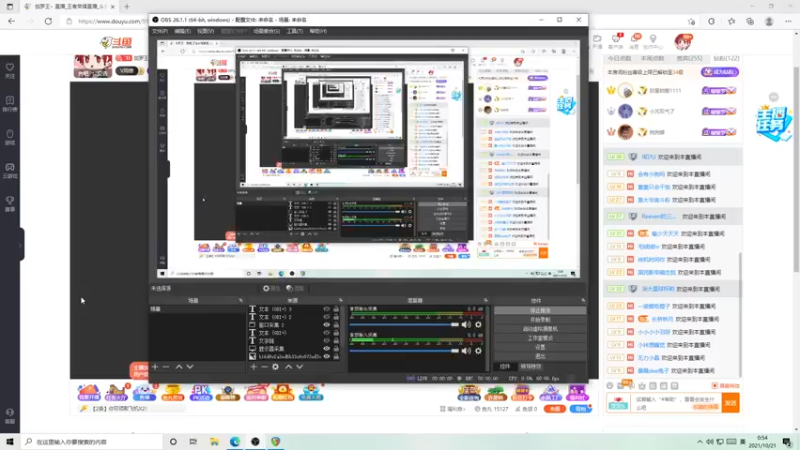Toggle visibility of the image source in last row
Viewport: 800px width, 450px height.
click(x=327, y=356)
